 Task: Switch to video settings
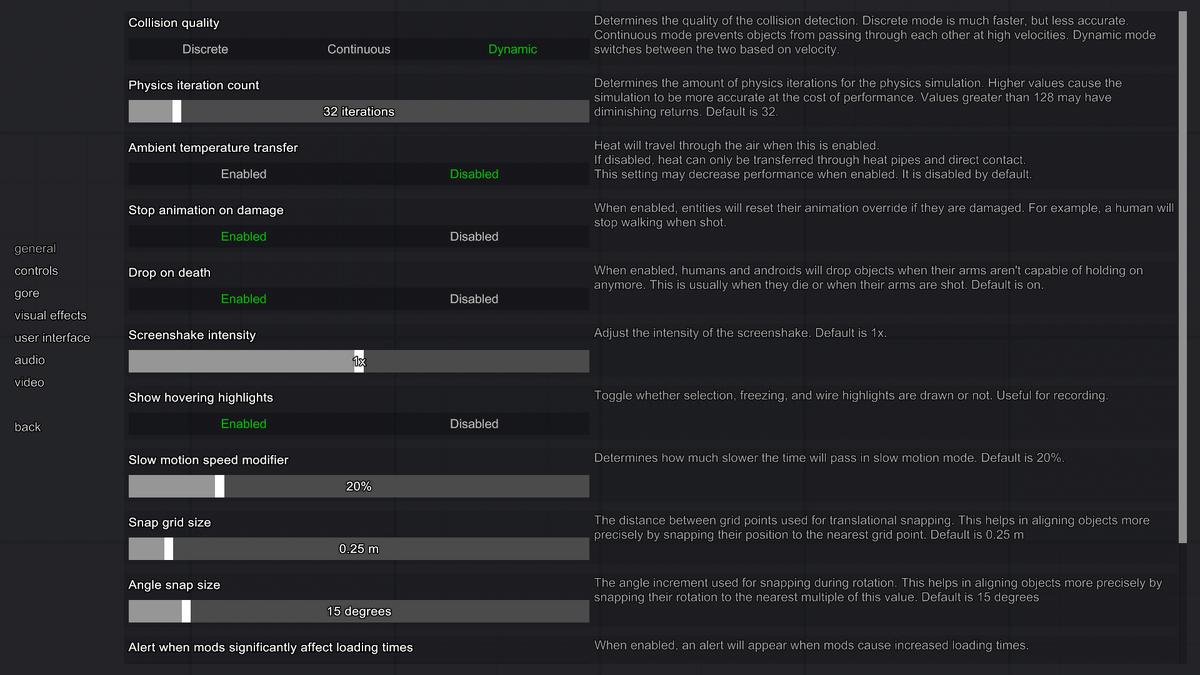click(x=29, y=382)
